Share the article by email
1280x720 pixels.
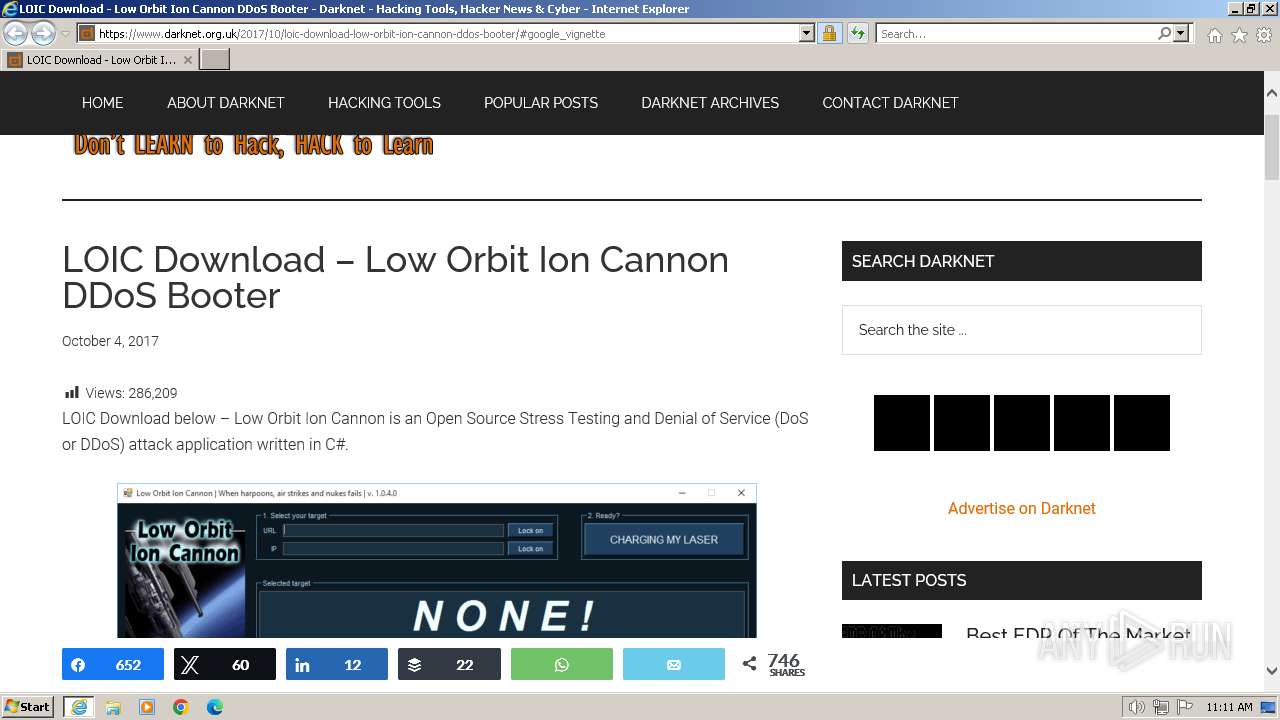(674, 665)
